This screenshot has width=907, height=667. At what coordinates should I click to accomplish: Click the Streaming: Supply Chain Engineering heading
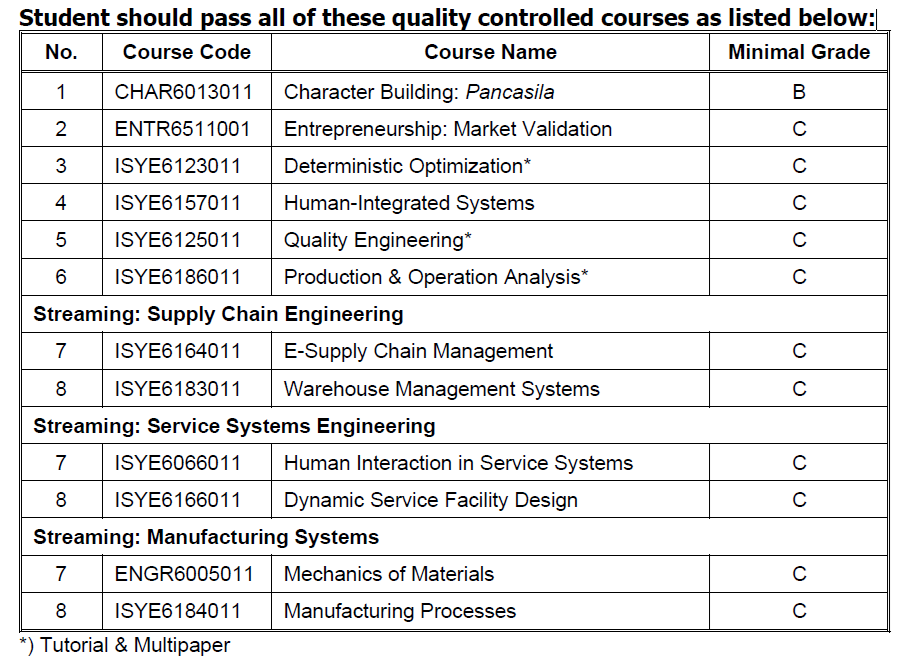click(218, 314)
